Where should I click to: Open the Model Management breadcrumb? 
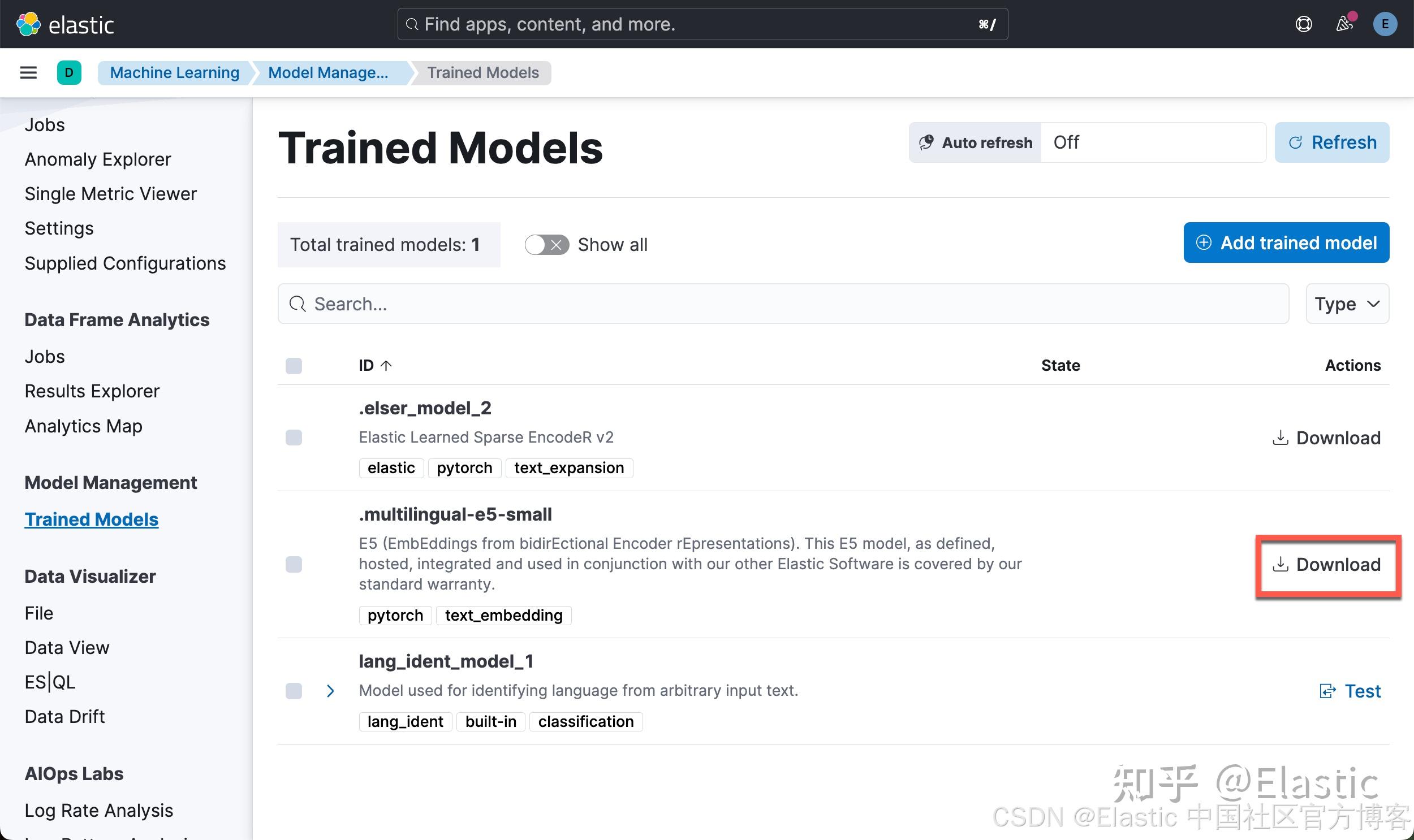tap(329, 72)
